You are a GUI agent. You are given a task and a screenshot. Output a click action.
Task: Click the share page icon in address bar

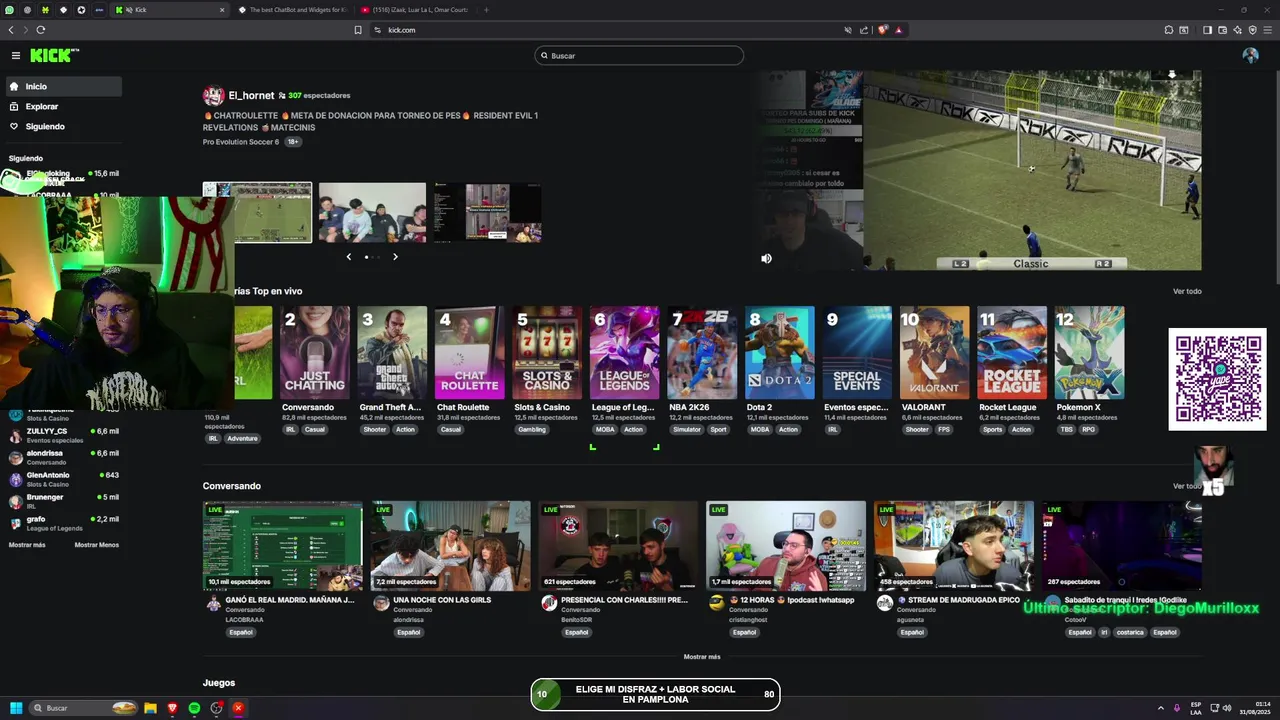(863, 30)
